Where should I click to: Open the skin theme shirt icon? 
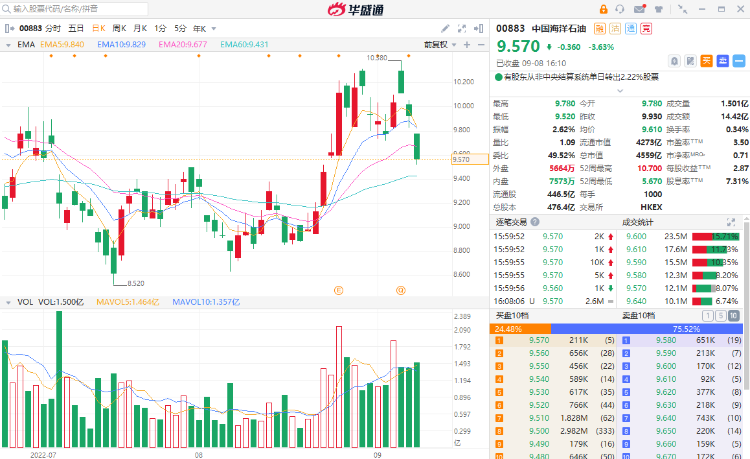pyautogui.click(x=659, y=9)
